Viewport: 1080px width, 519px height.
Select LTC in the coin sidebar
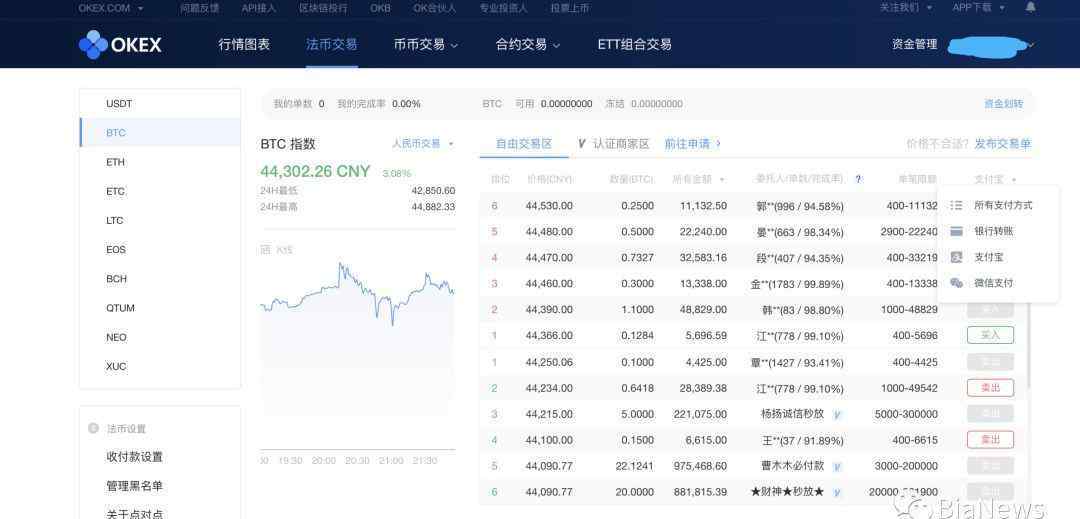point(160,220)
